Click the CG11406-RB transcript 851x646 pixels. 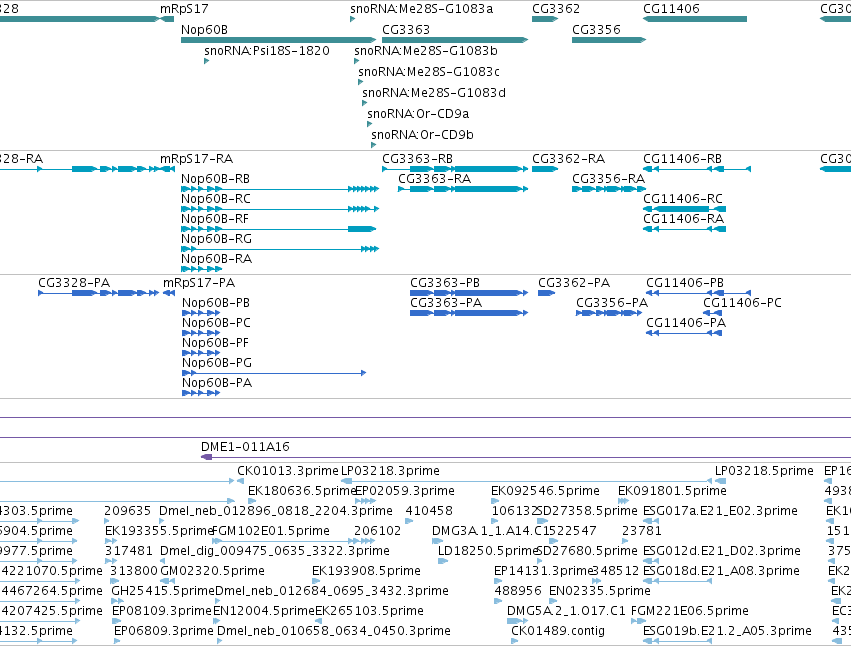tap(697, 169)
